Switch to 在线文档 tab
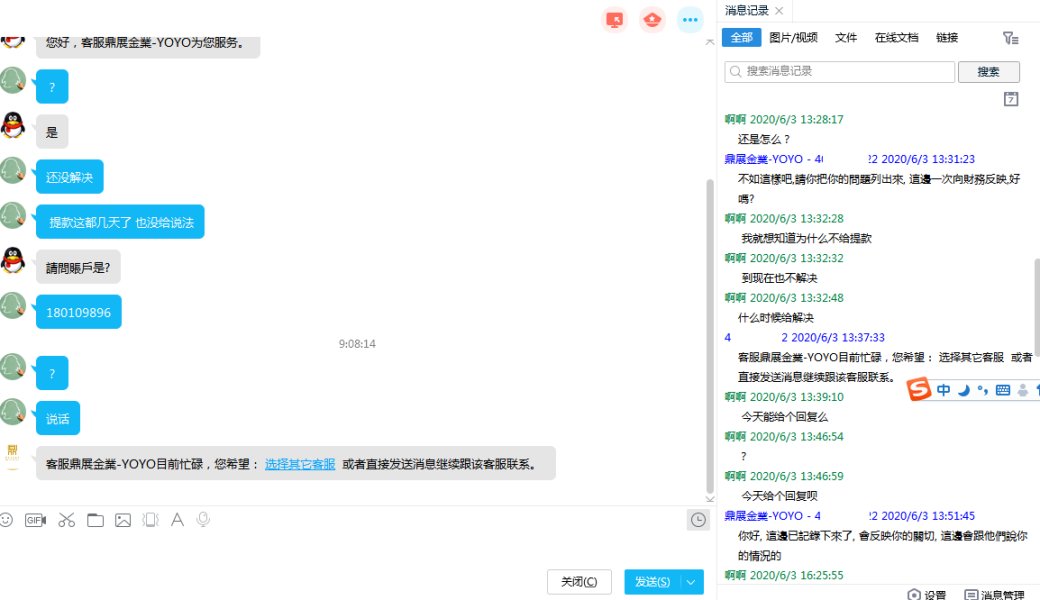 897,38
